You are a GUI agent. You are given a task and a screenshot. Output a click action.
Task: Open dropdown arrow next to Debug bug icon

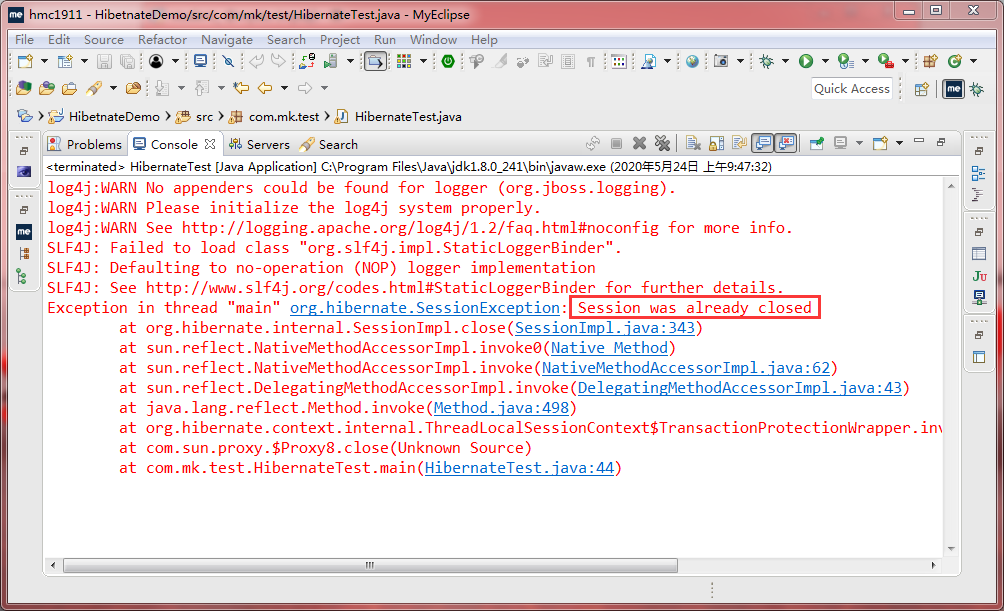[785, 61]
